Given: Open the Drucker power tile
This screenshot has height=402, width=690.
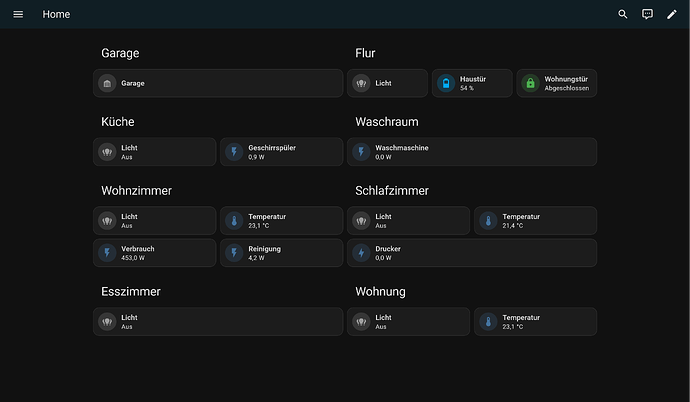Looking at the screenshot, I should tap(471, 253).
